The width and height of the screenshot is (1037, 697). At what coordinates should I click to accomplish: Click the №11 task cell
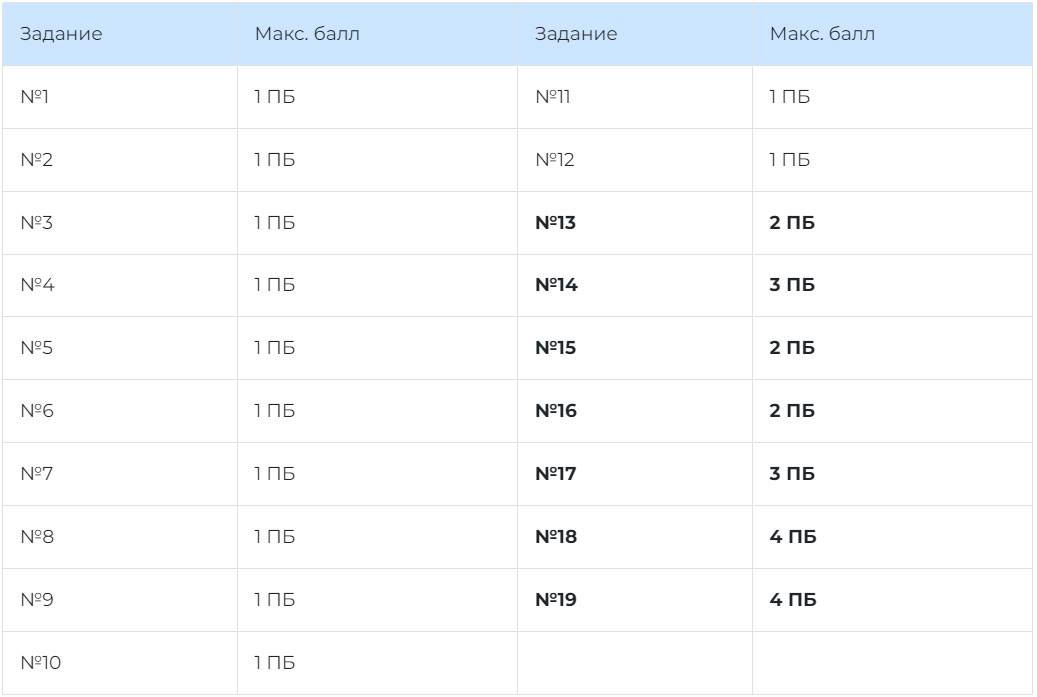pos(553,97)
